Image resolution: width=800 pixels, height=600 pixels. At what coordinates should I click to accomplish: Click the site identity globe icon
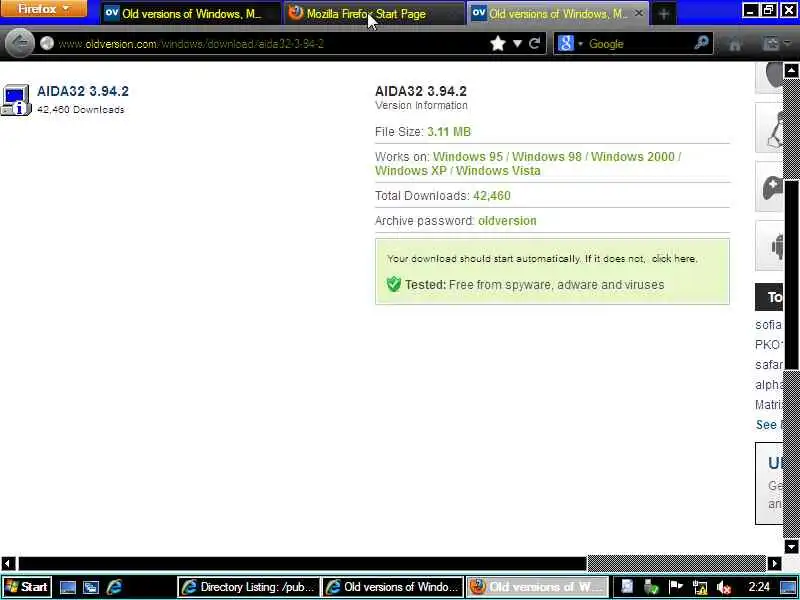point(47,44)
